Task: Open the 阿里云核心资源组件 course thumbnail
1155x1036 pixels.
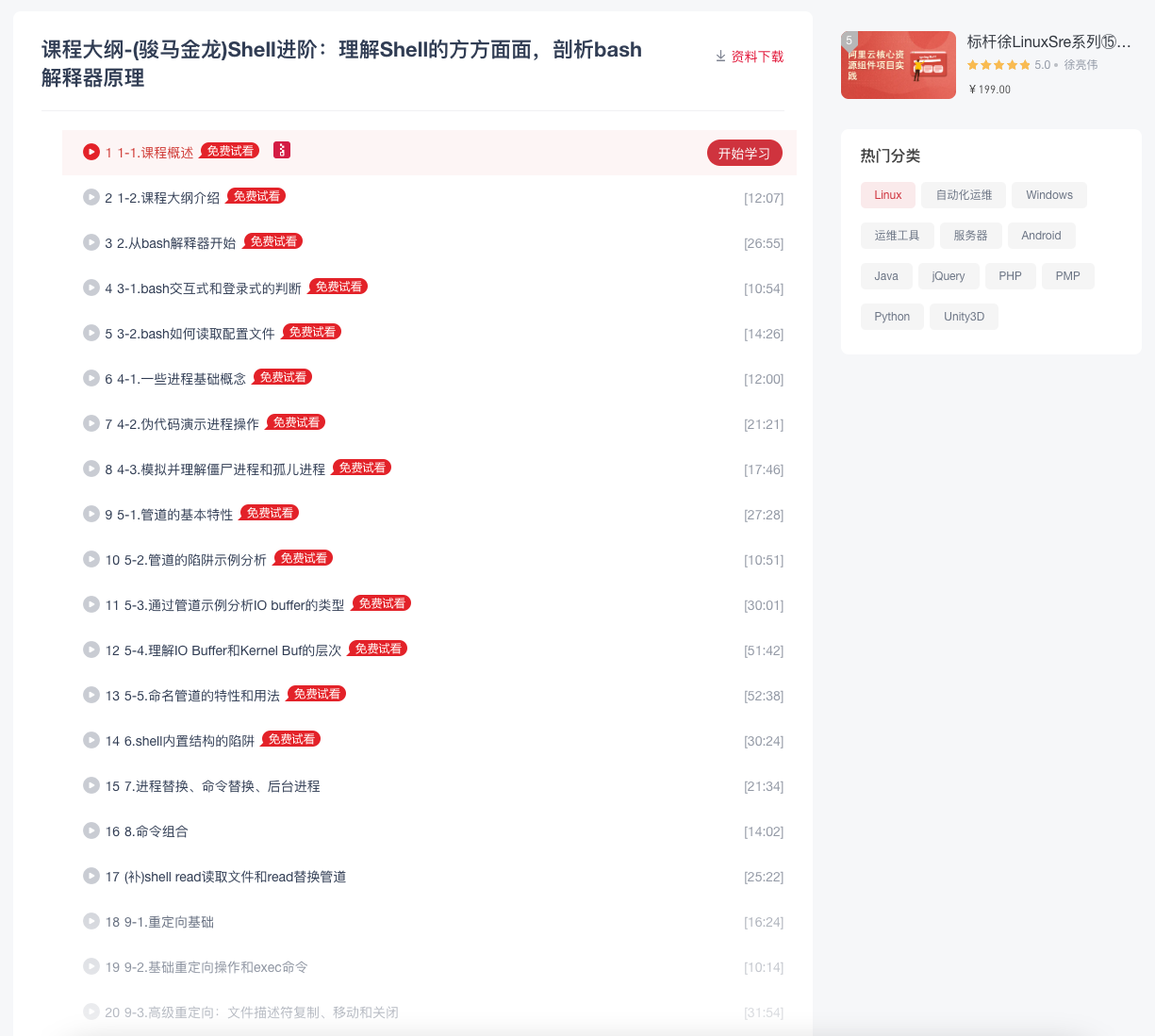Action: 898,65
